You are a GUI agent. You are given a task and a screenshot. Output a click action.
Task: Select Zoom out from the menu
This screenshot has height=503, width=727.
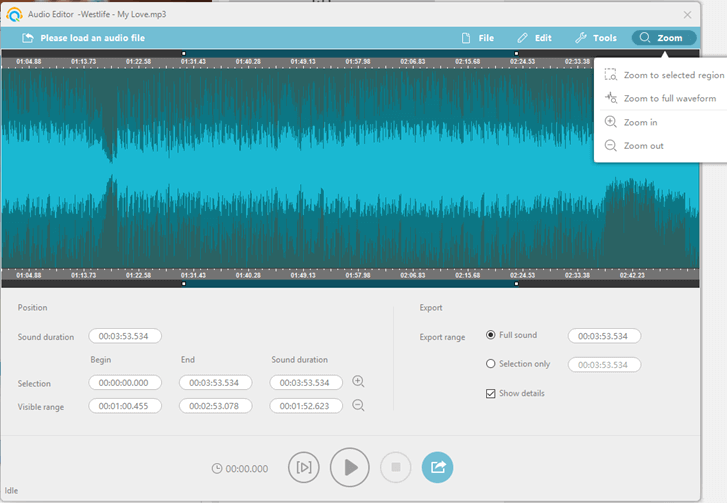[x=643, y=146]
